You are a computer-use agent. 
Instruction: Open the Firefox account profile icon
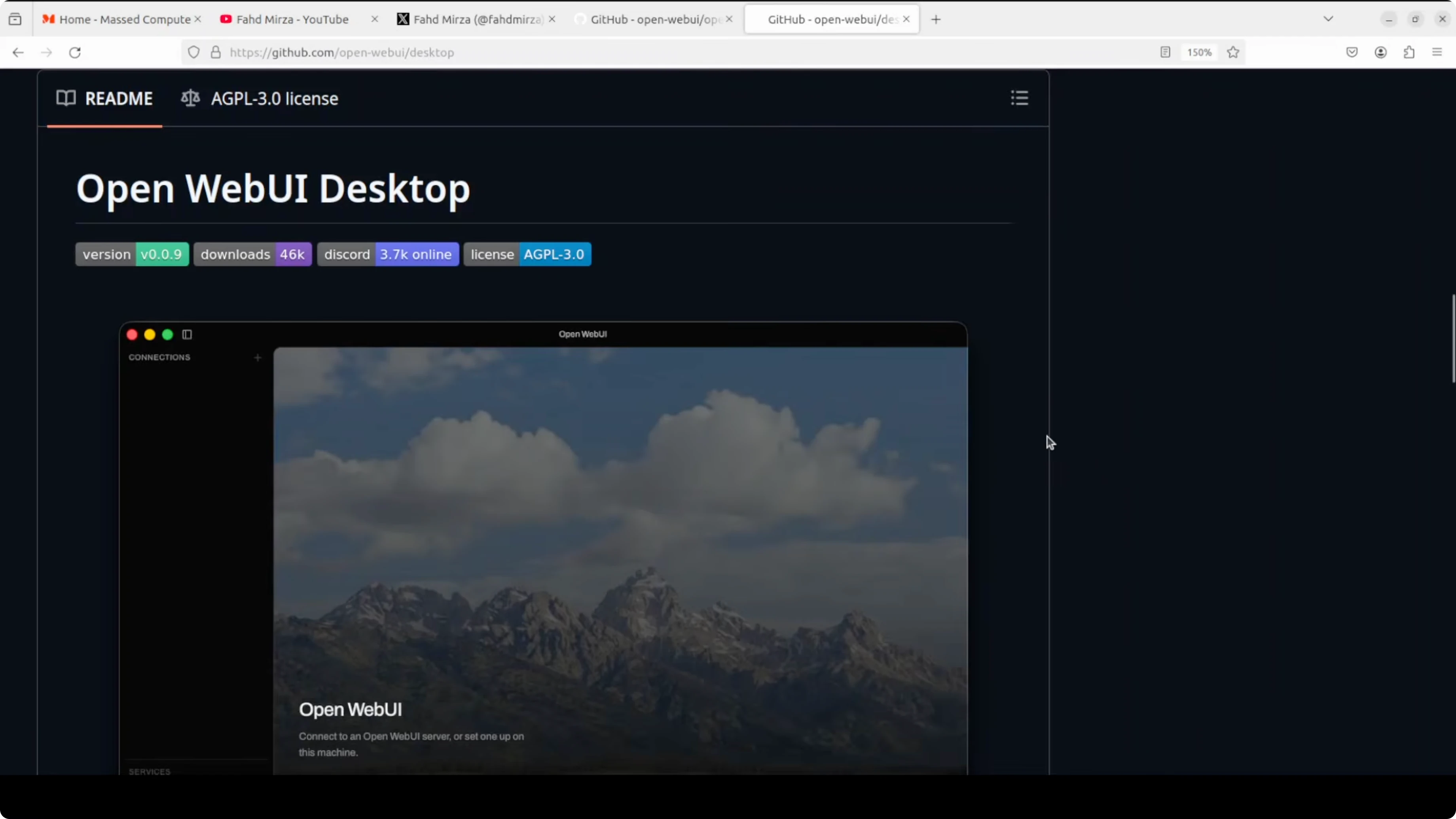point(1380,53)
